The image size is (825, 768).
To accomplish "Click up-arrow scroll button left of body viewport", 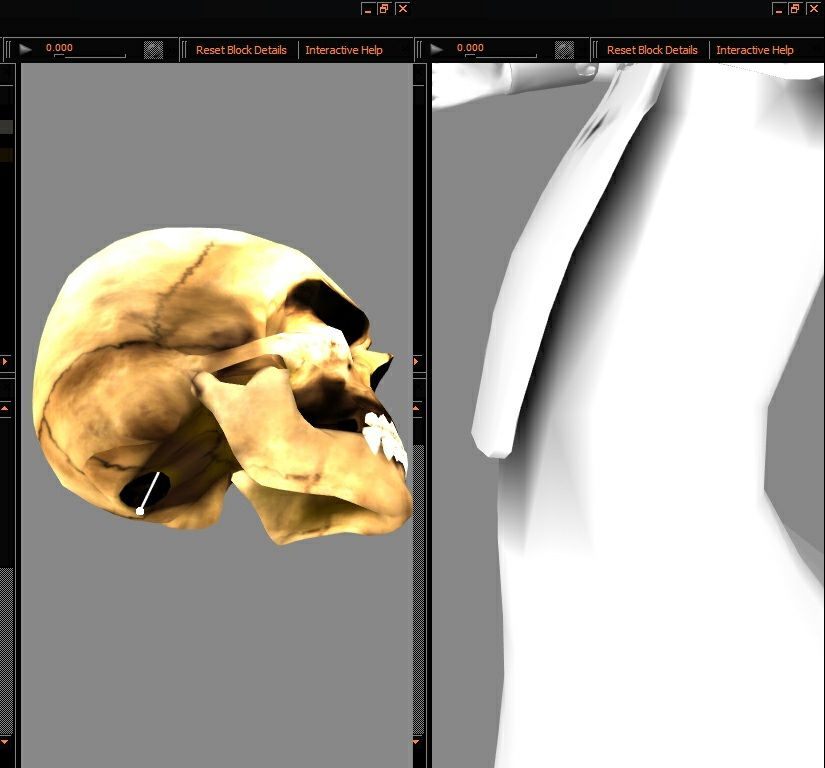I will [416, 408].
